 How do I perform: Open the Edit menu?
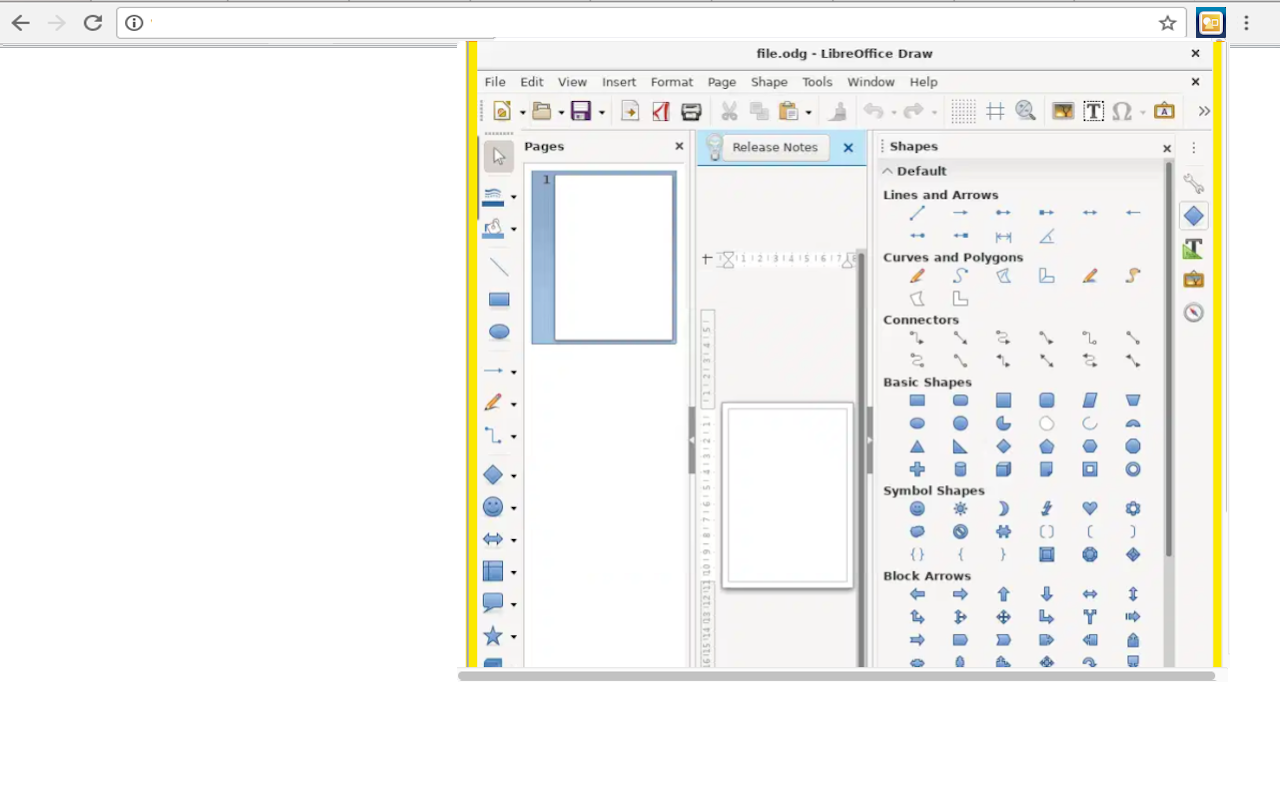[532, 82]
